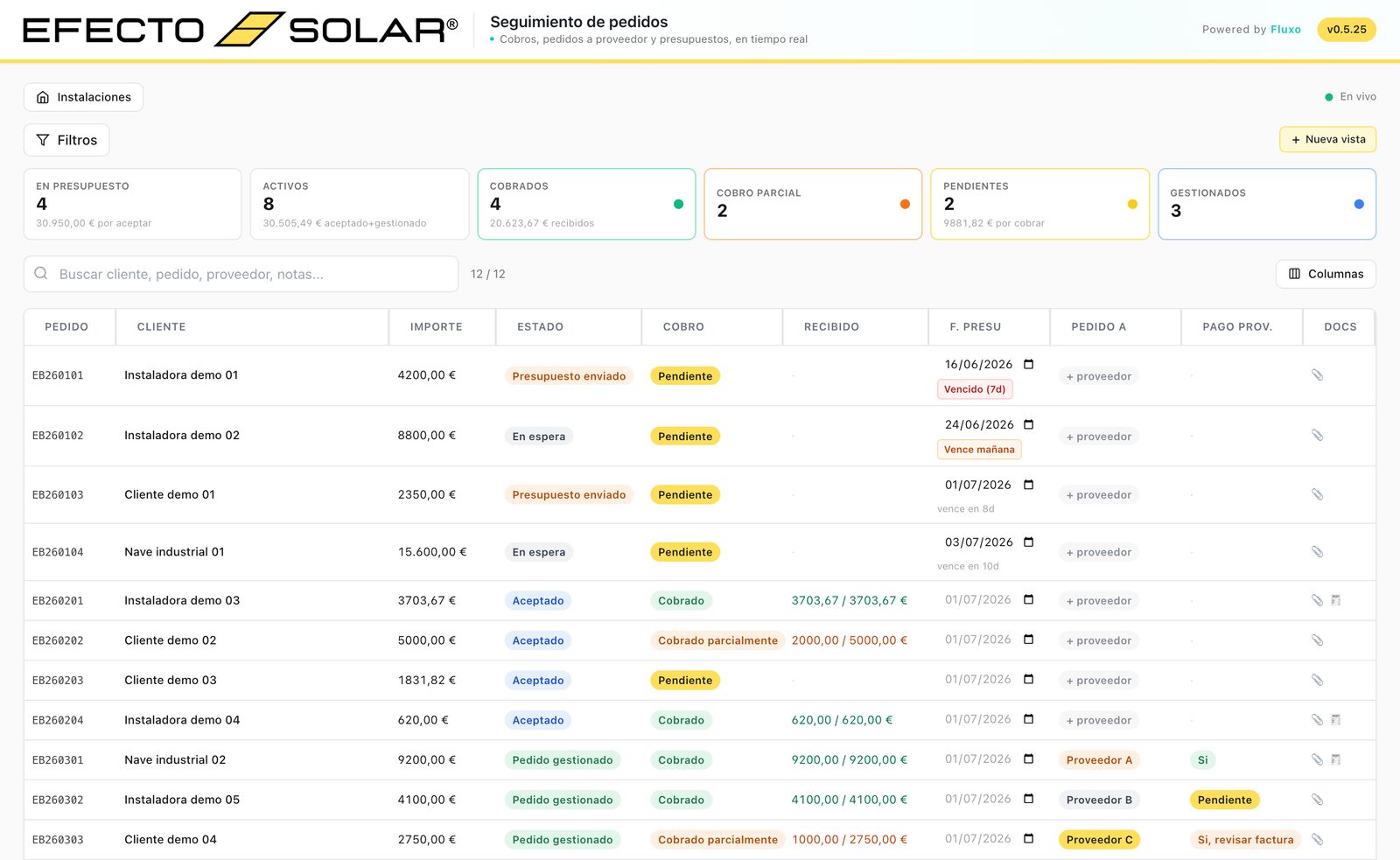Select the Pendientes summary card
The image size is (1400, 860).
(1039, 204)
